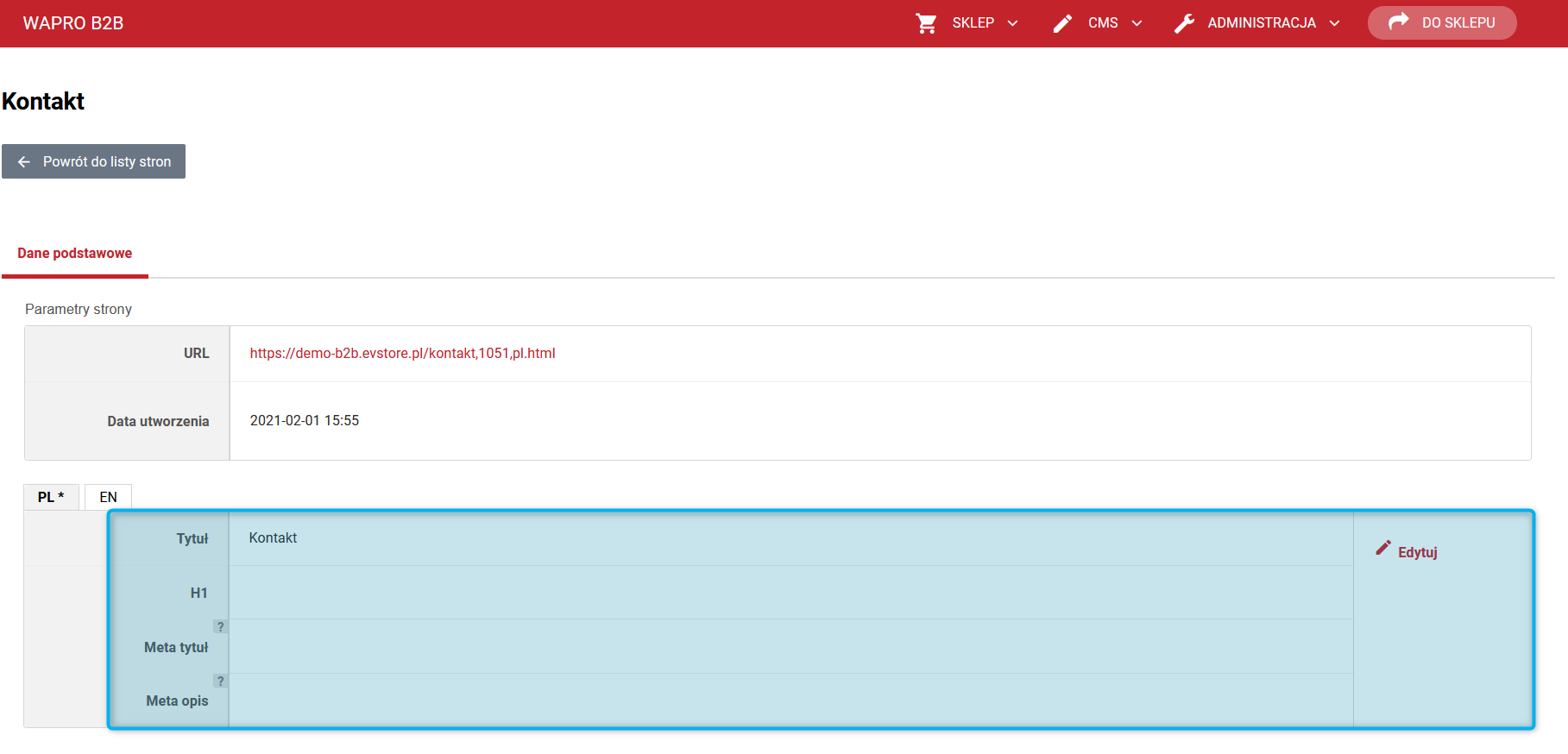Click the Meta tytuł row label
This screenshot has width=1568, height=754.
[x=176, y=648]
